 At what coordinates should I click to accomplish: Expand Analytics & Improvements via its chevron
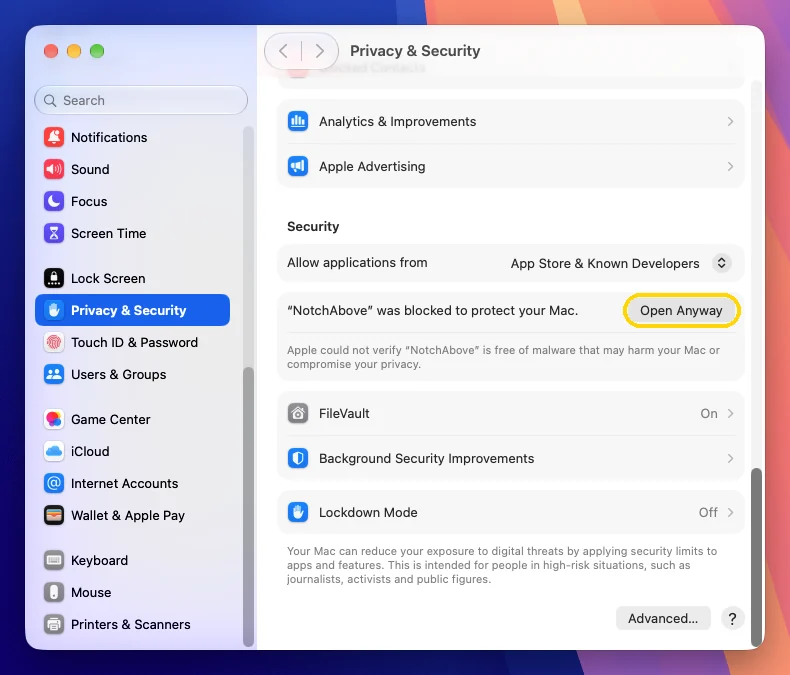pos(730,121)
